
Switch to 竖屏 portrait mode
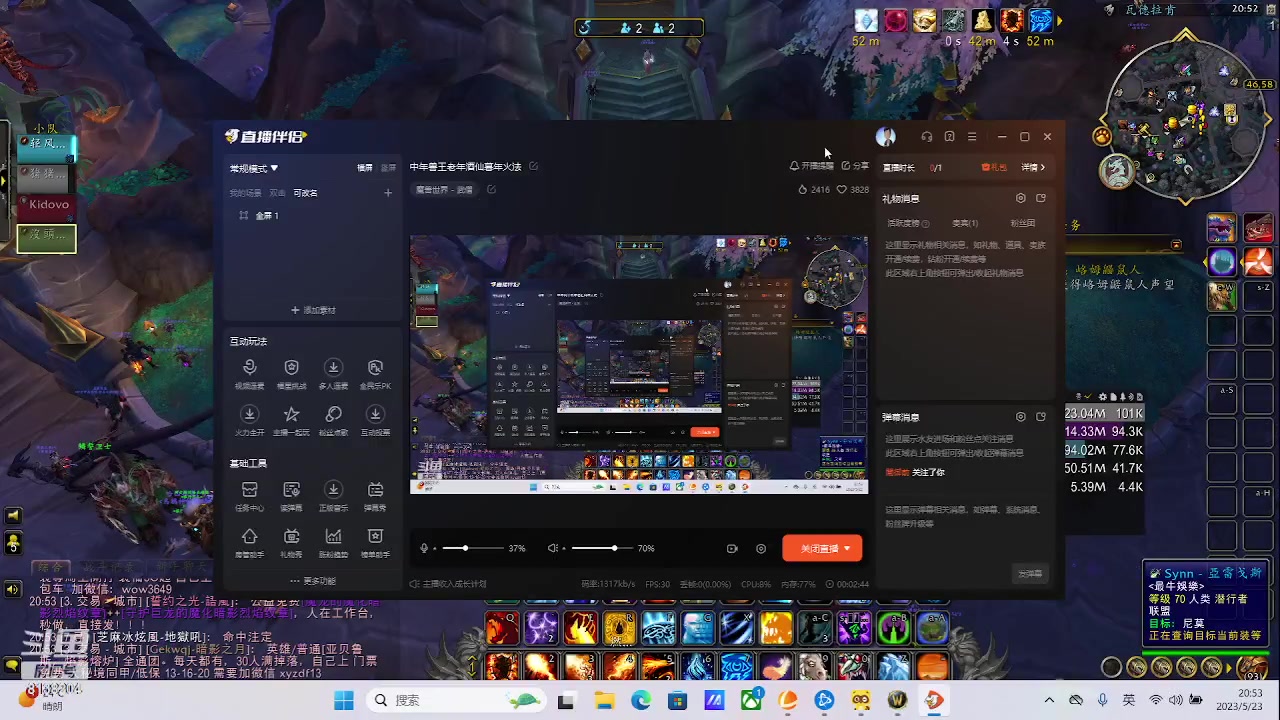[x=388, y=168]
